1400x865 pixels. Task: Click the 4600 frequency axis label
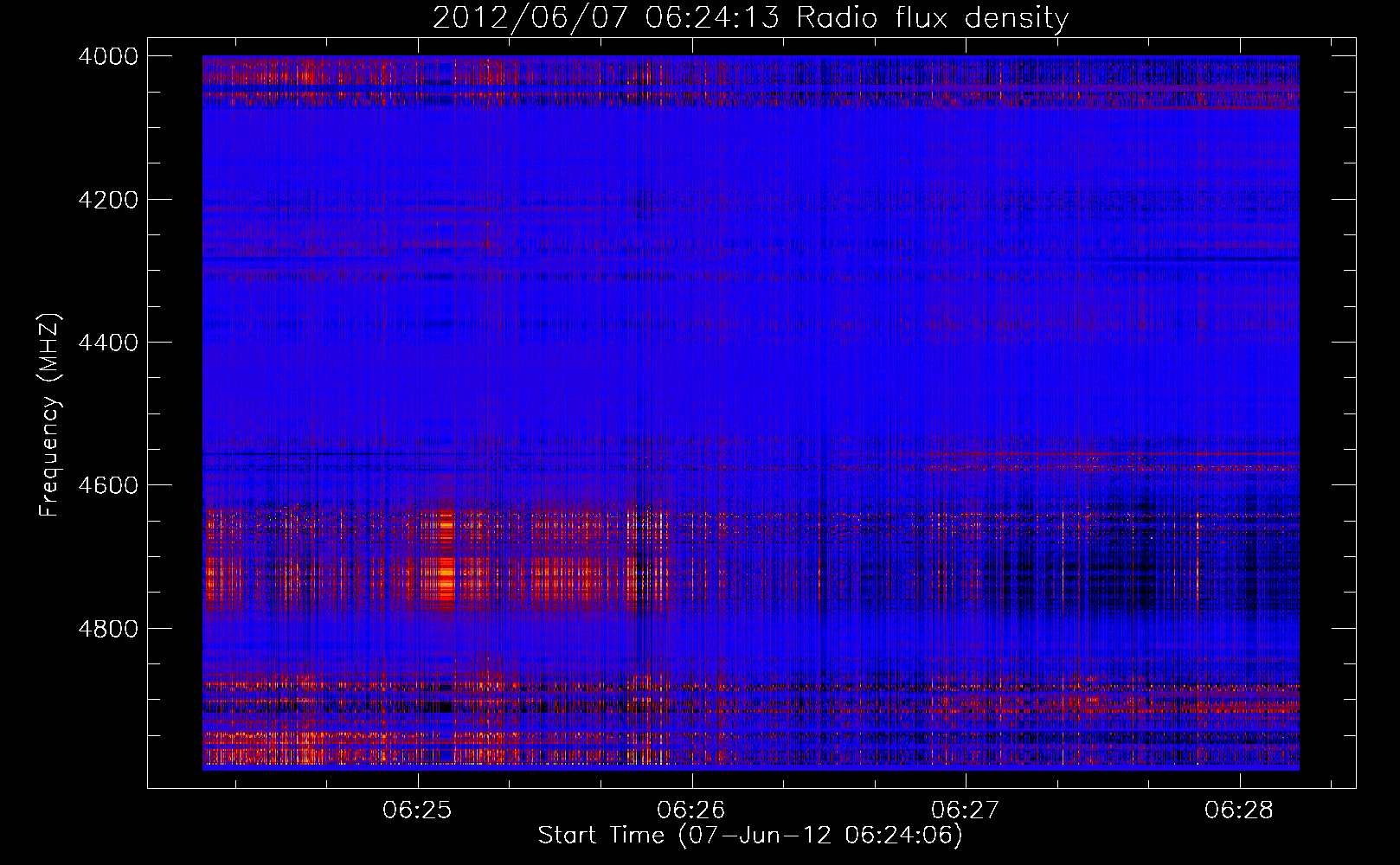click(x=107, y=485)
